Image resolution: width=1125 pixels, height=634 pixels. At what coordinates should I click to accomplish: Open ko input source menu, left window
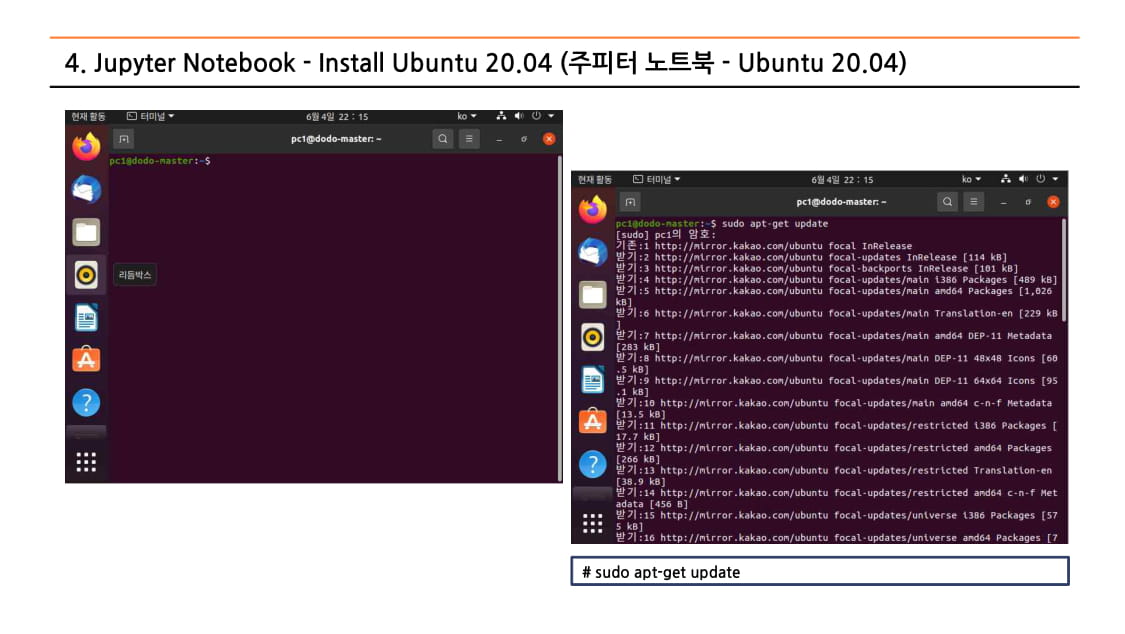pos(466,116)
